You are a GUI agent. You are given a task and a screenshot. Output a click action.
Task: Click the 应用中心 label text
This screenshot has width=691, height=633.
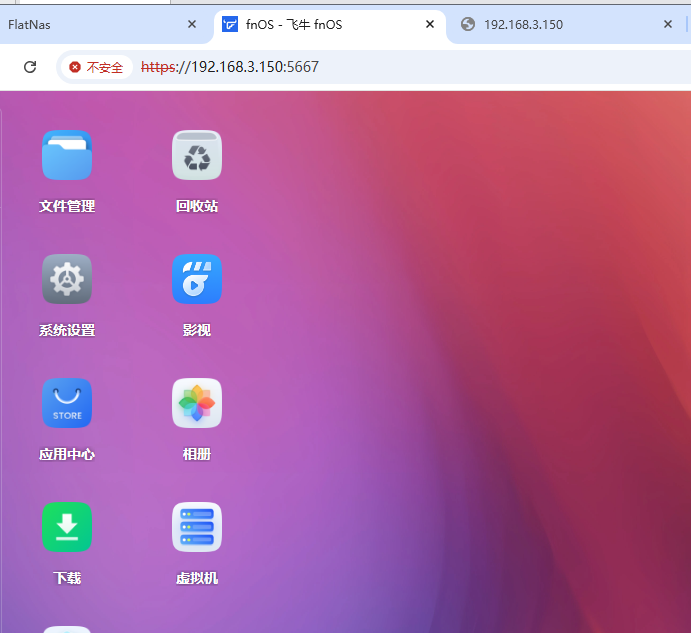click(x=67, y=454)
